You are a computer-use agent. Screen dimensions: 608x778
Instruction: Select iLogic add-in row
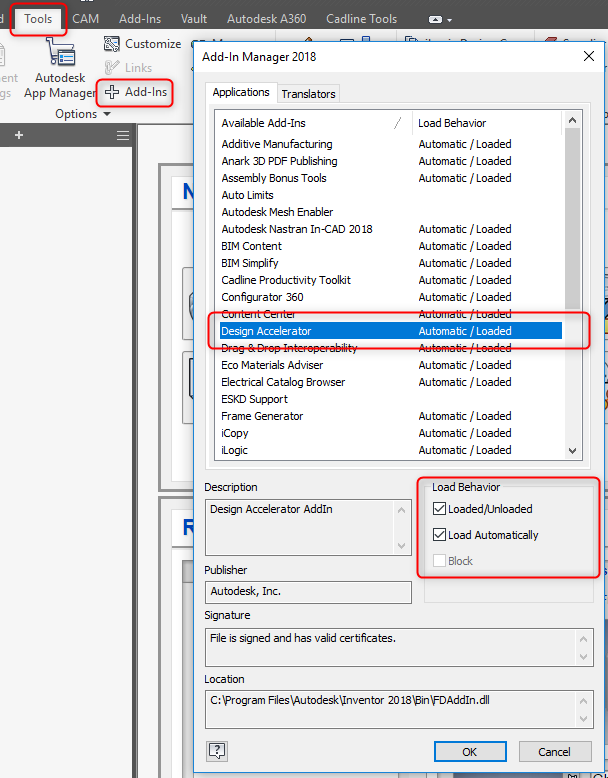[390, 450]
